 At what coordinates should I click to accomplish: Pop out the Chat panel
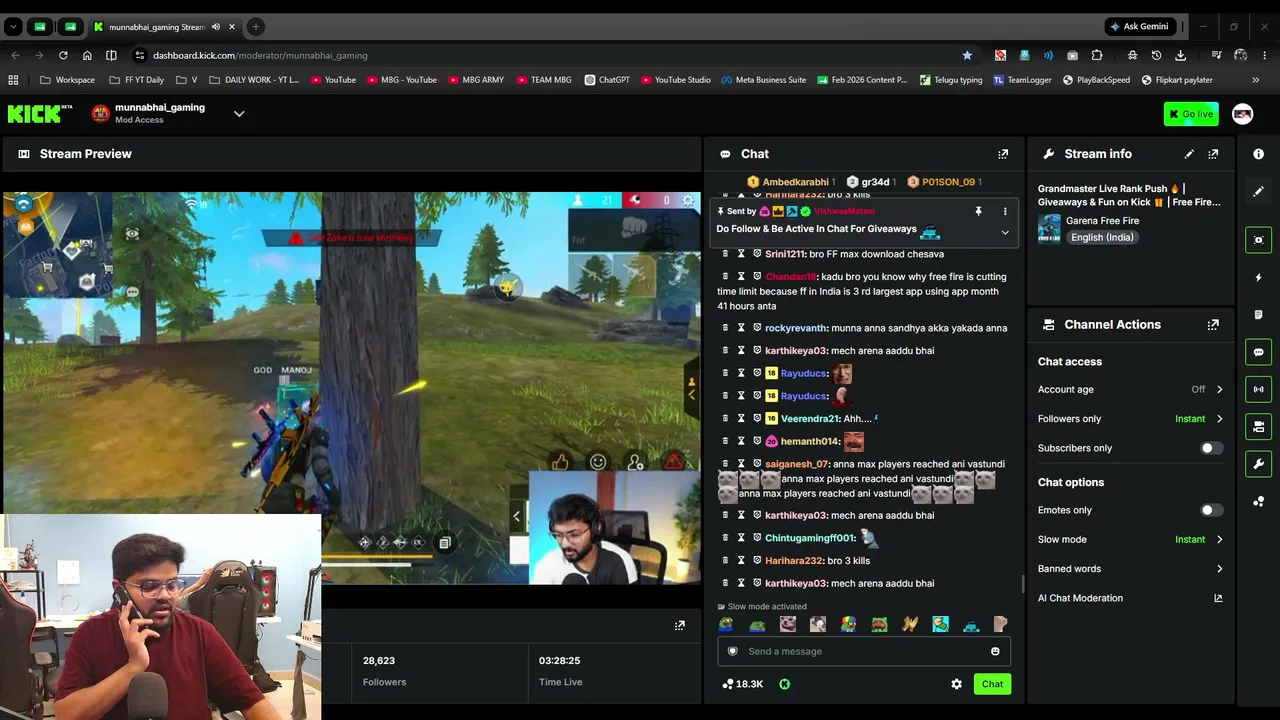[1003, 154]
